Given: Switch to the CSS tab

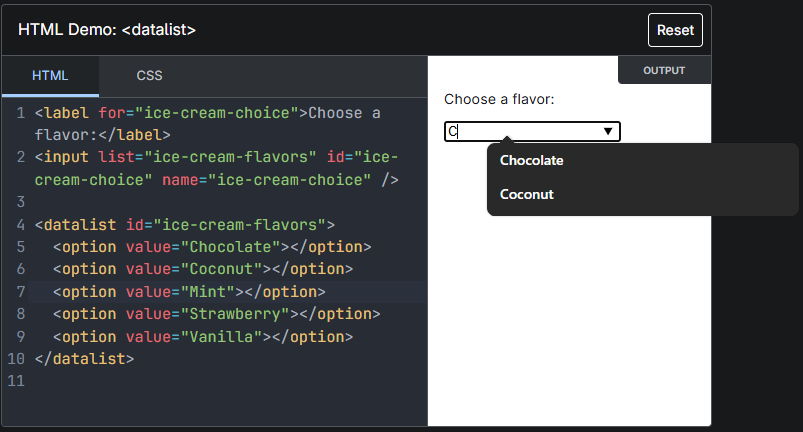Looking at the screenshot, I should coord(149,76).
